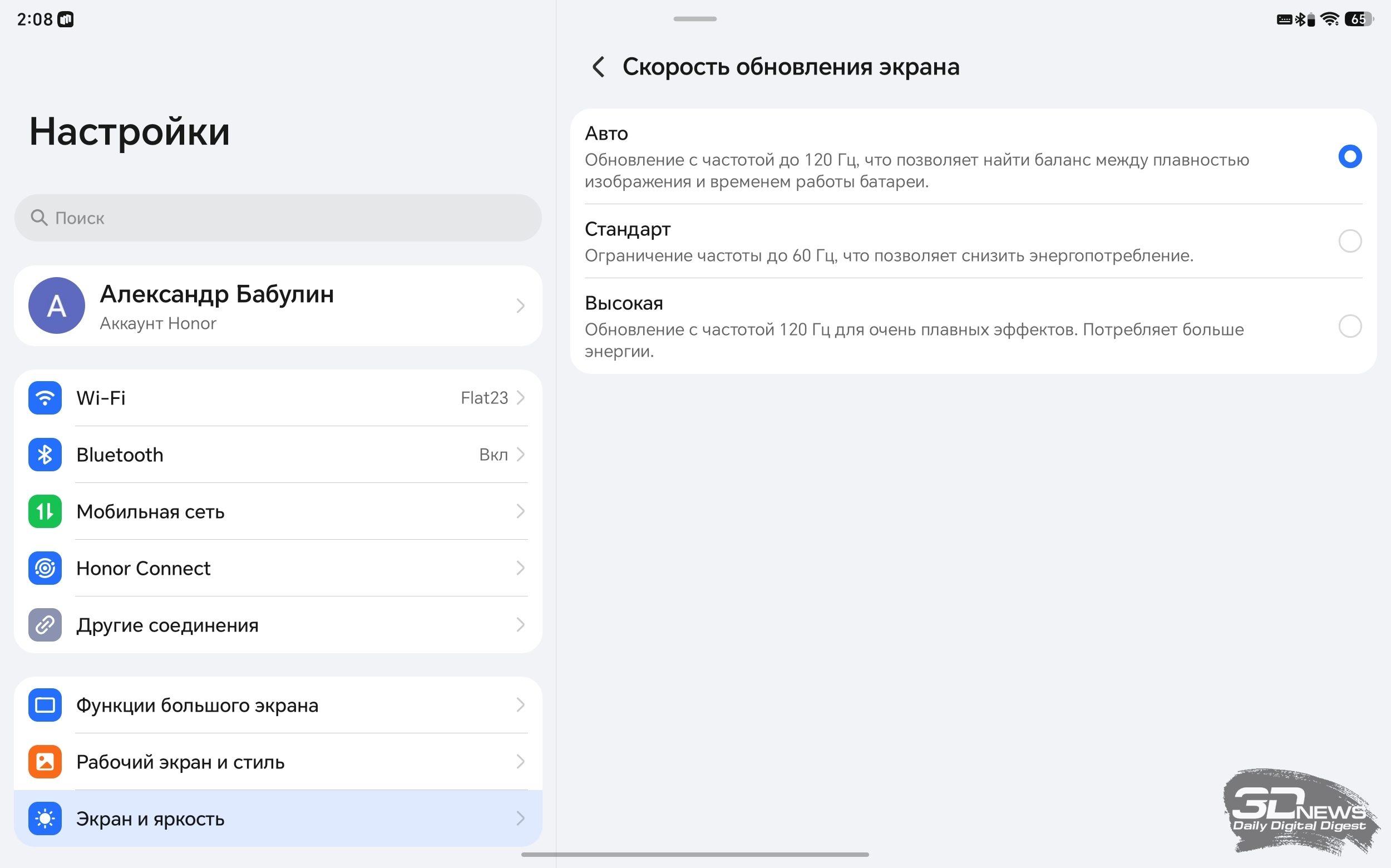Open the Рабочий экран и стиль entry
Viewport: 1391px width, 868px height.
pos(278,762)
